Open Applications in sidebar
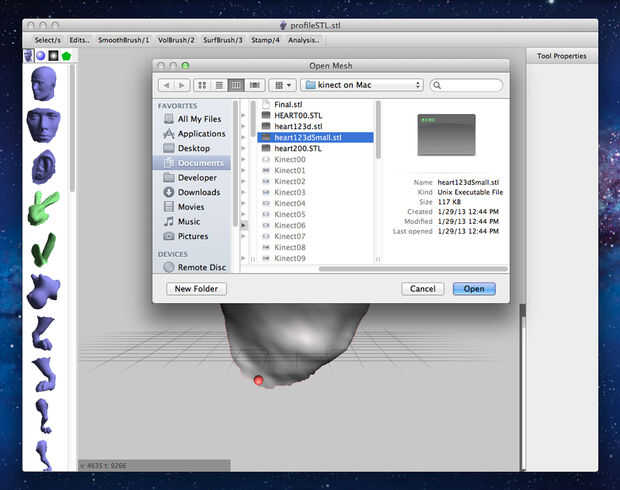This screenshot has height=490, width=620. (194, 134)
